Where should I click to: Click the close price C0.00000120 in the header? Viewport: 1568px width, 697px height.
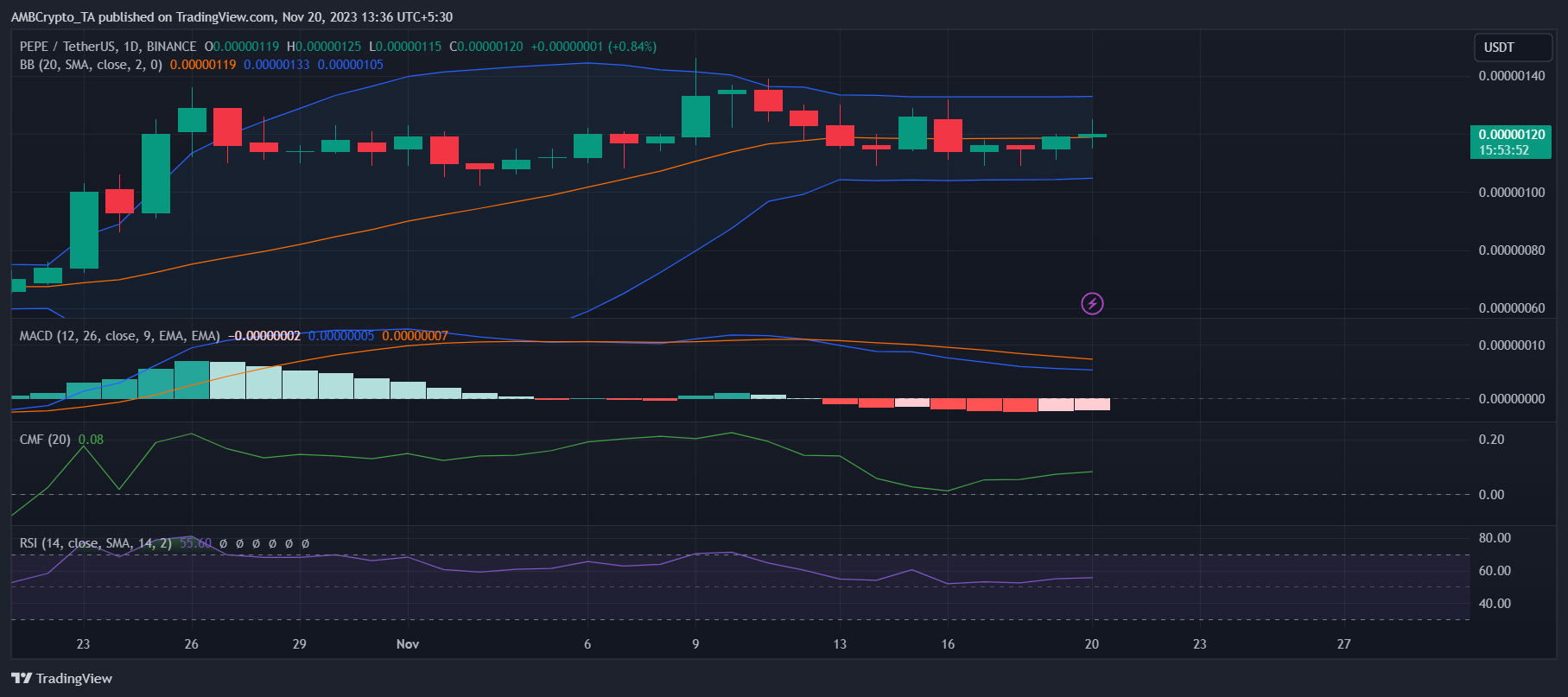(486, 47)
